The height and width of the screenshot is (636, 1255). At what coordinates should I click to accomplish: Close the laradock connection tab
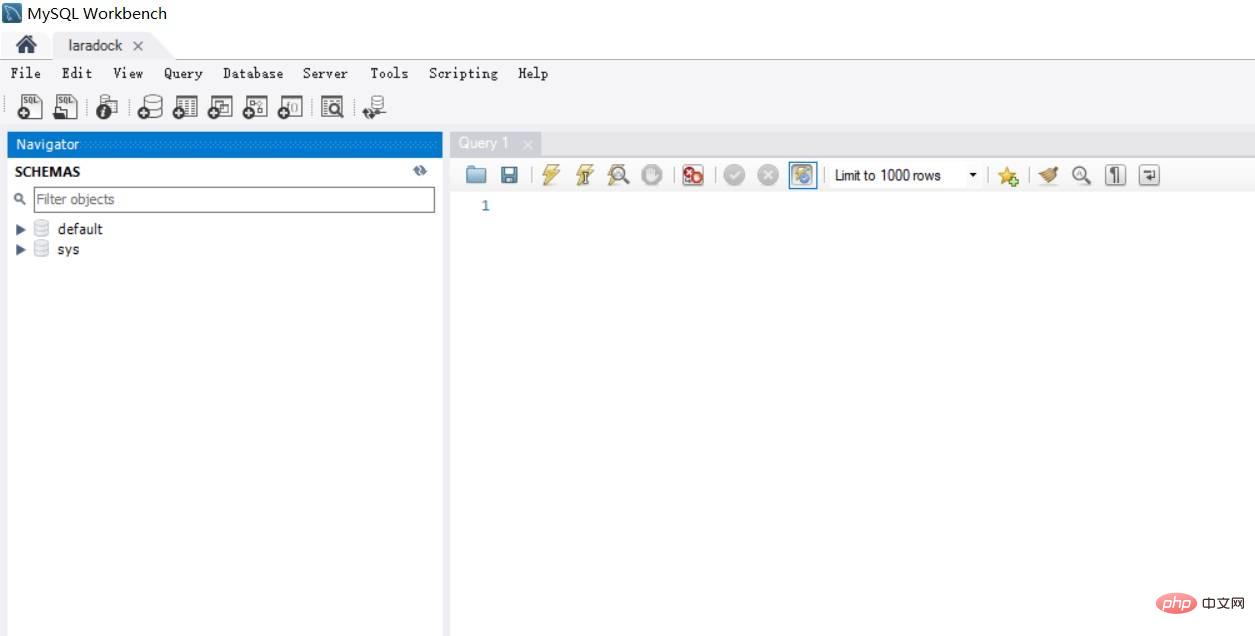click(138, 46)
